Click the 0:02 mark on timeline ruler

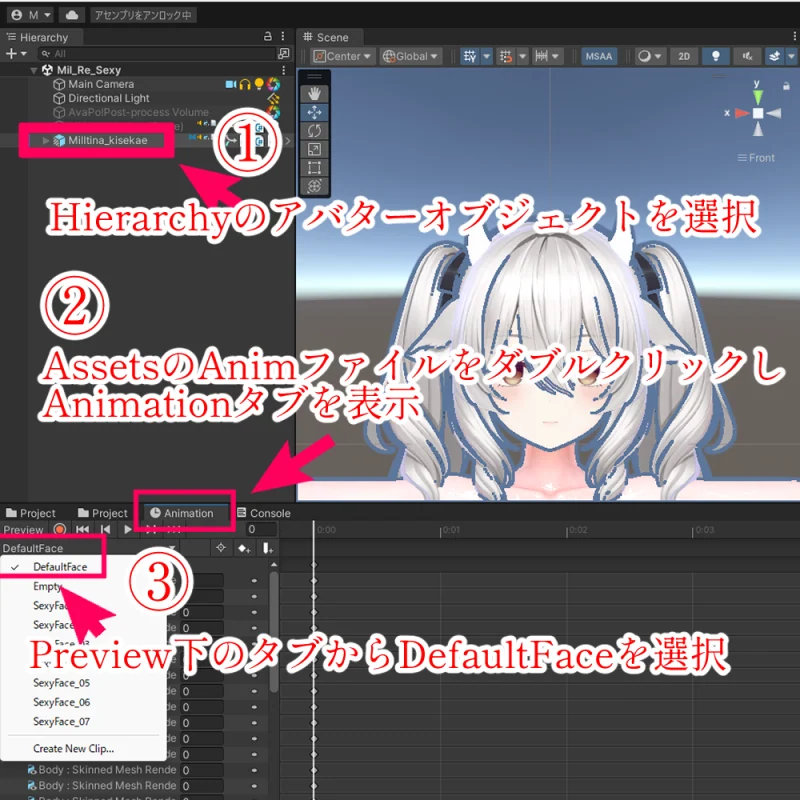(x=578, y=530)
